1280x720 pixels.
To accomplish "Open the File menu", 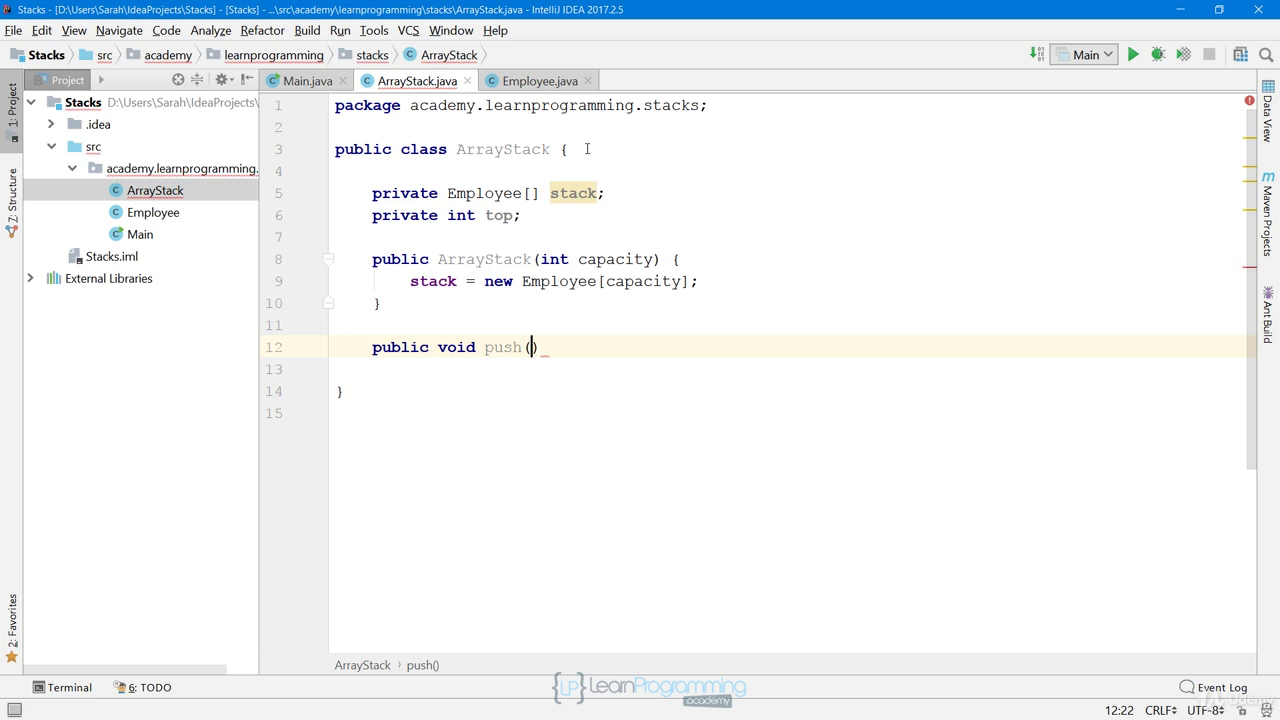I will [x=13, y=30].
